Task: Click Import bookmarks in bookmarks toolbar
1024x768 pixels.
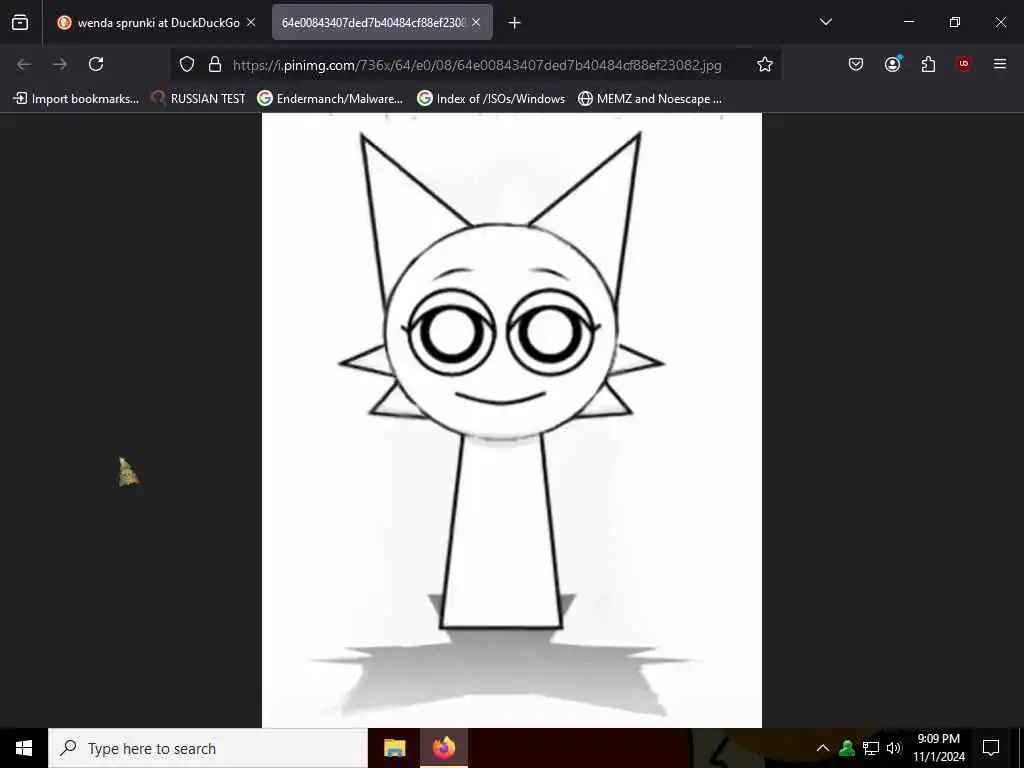Action: coord(76,99)
